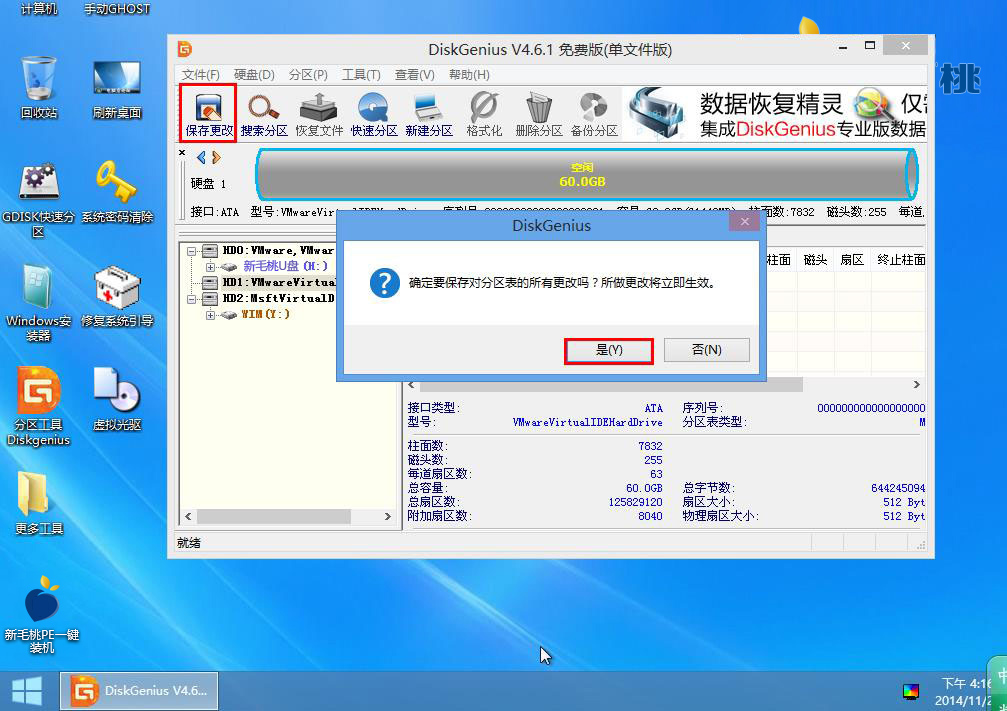Select the 新毛桃PE一键装机 desktop icon
The width and height of the screenshot is (1007, 711).
[x=42, y=615]
